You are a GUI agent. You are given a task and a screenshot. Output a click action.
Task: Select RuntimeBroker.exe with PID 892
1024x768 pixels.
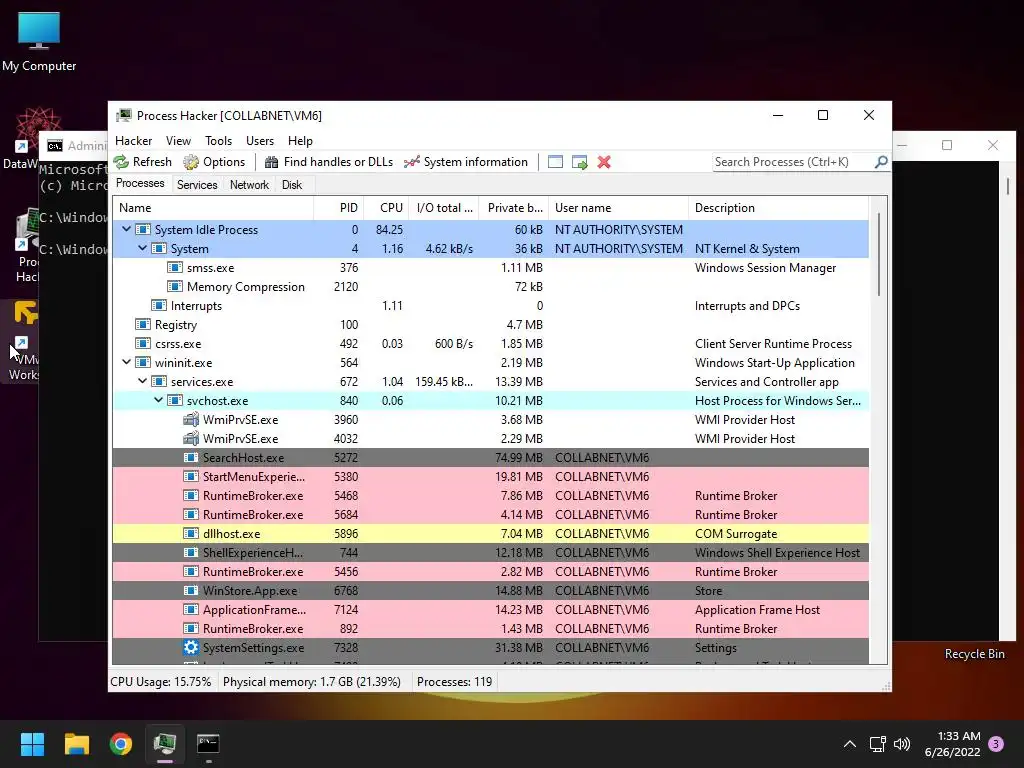490,628
